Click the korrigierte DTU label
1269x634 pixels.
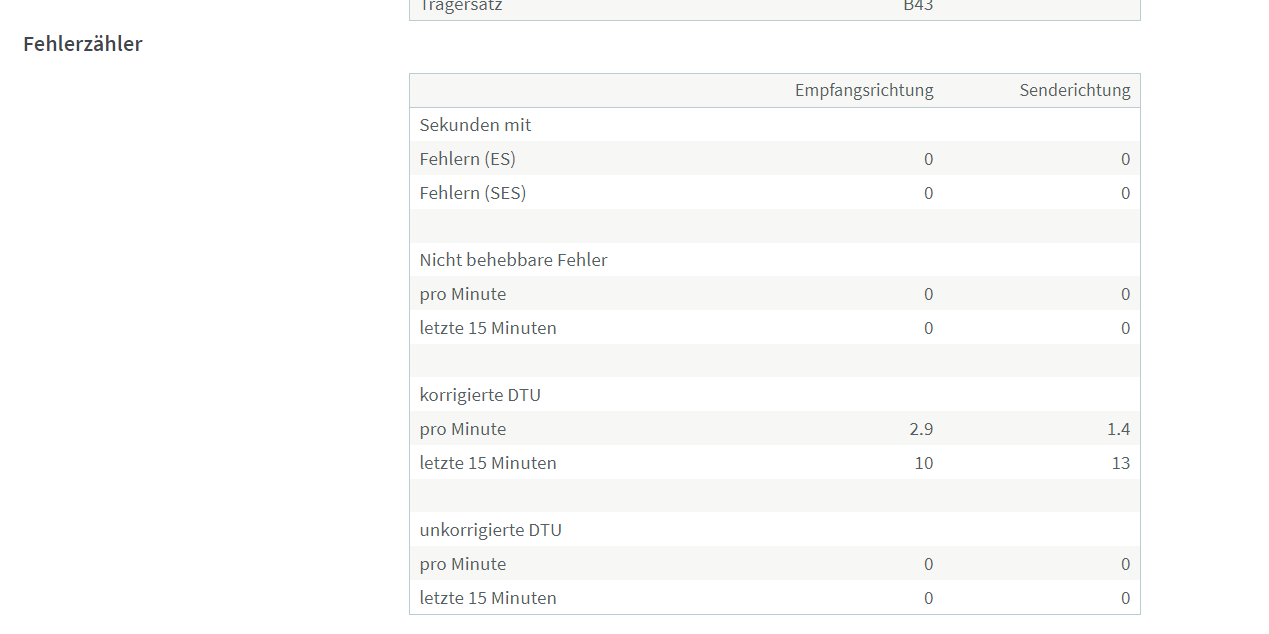point(480,395)
